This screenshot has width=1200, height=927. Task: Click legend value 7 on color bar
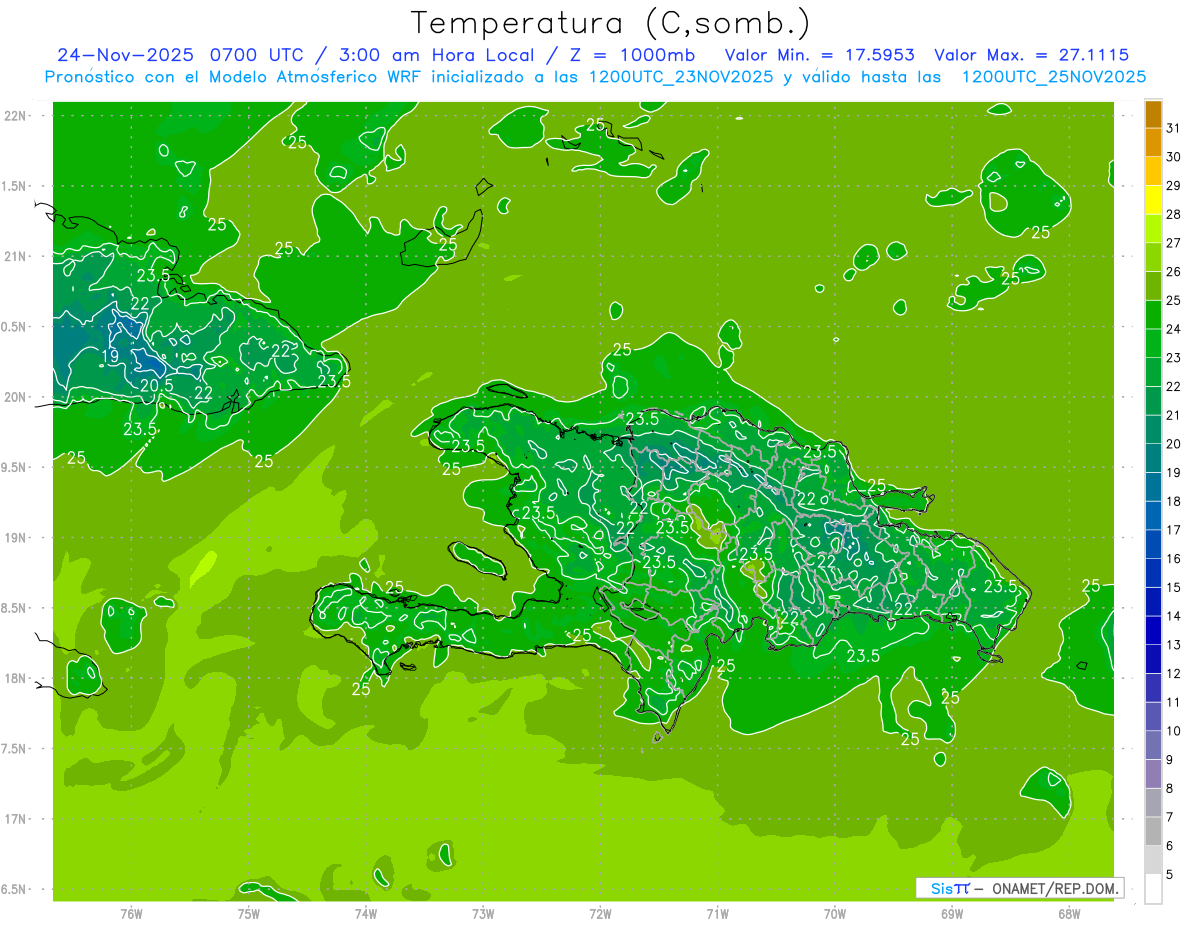pyautogui.click(x=1170, y=818)
